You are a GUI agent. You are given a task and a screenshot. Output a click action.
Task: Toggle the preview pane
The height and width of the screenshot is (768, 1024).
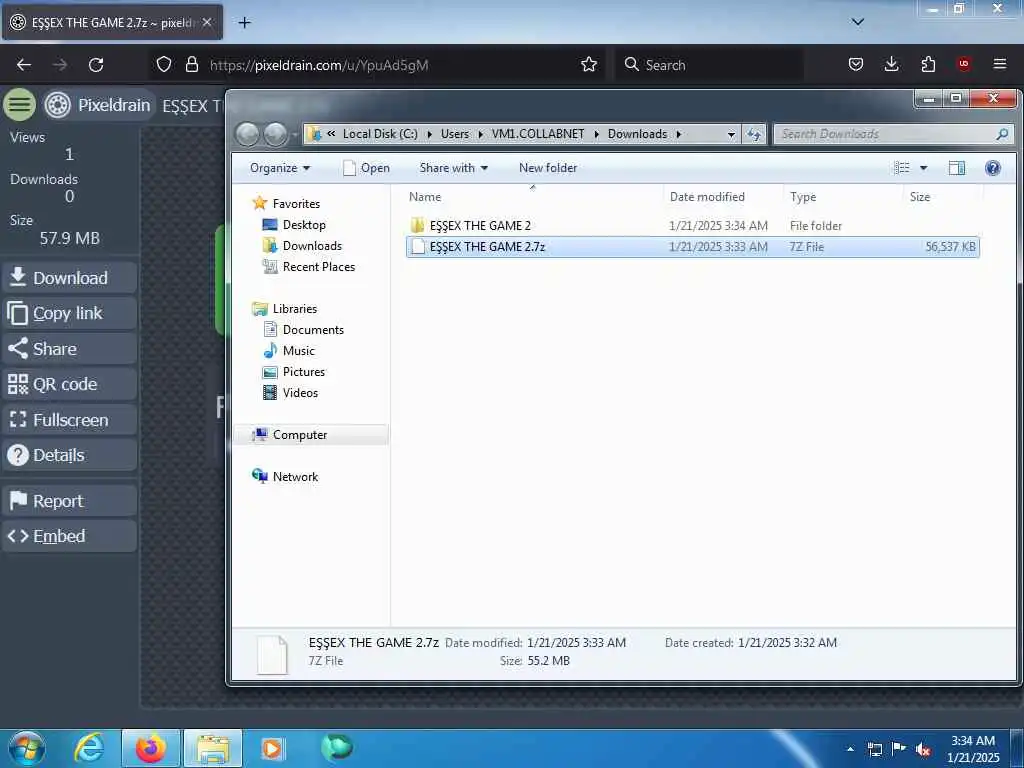(957, 168)
